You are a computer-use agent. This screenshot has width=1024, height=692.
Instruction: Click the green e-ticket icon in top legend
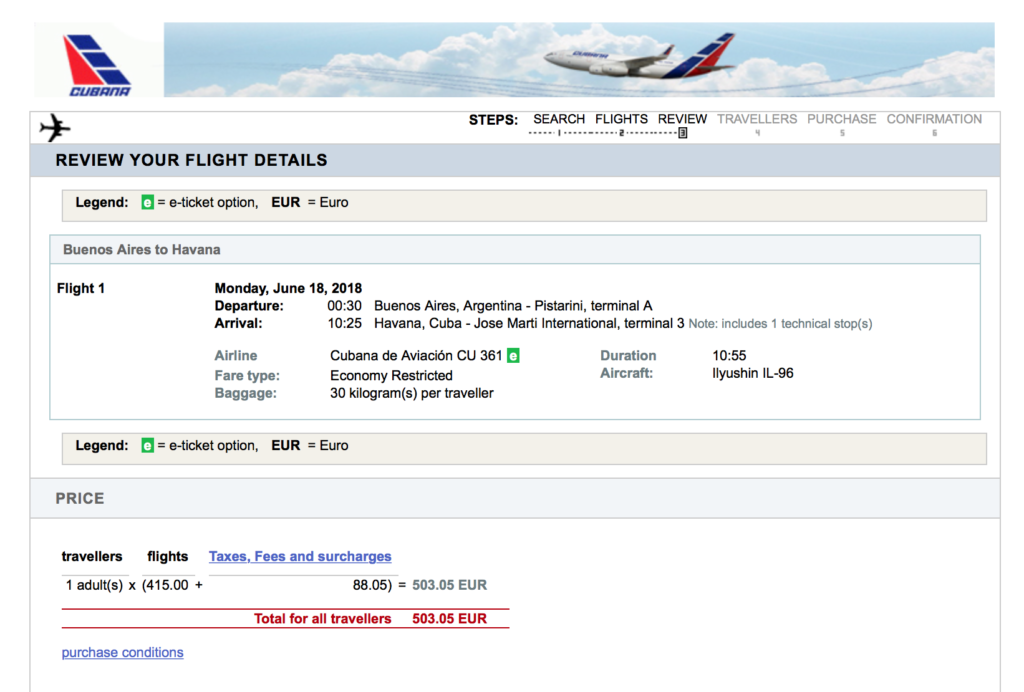(146, 202)
